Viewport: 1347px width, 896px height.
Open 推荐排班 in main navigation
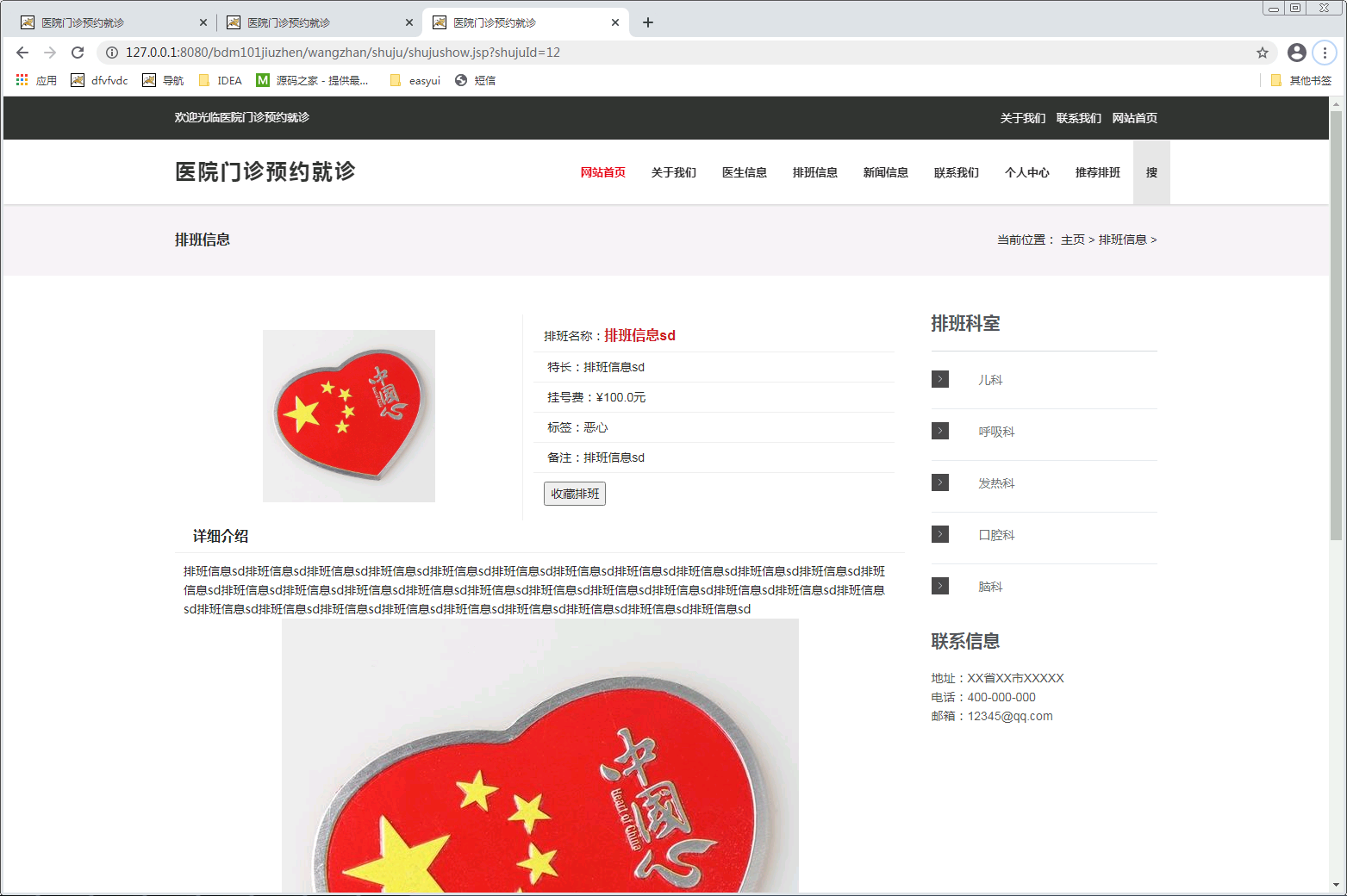1098,172
